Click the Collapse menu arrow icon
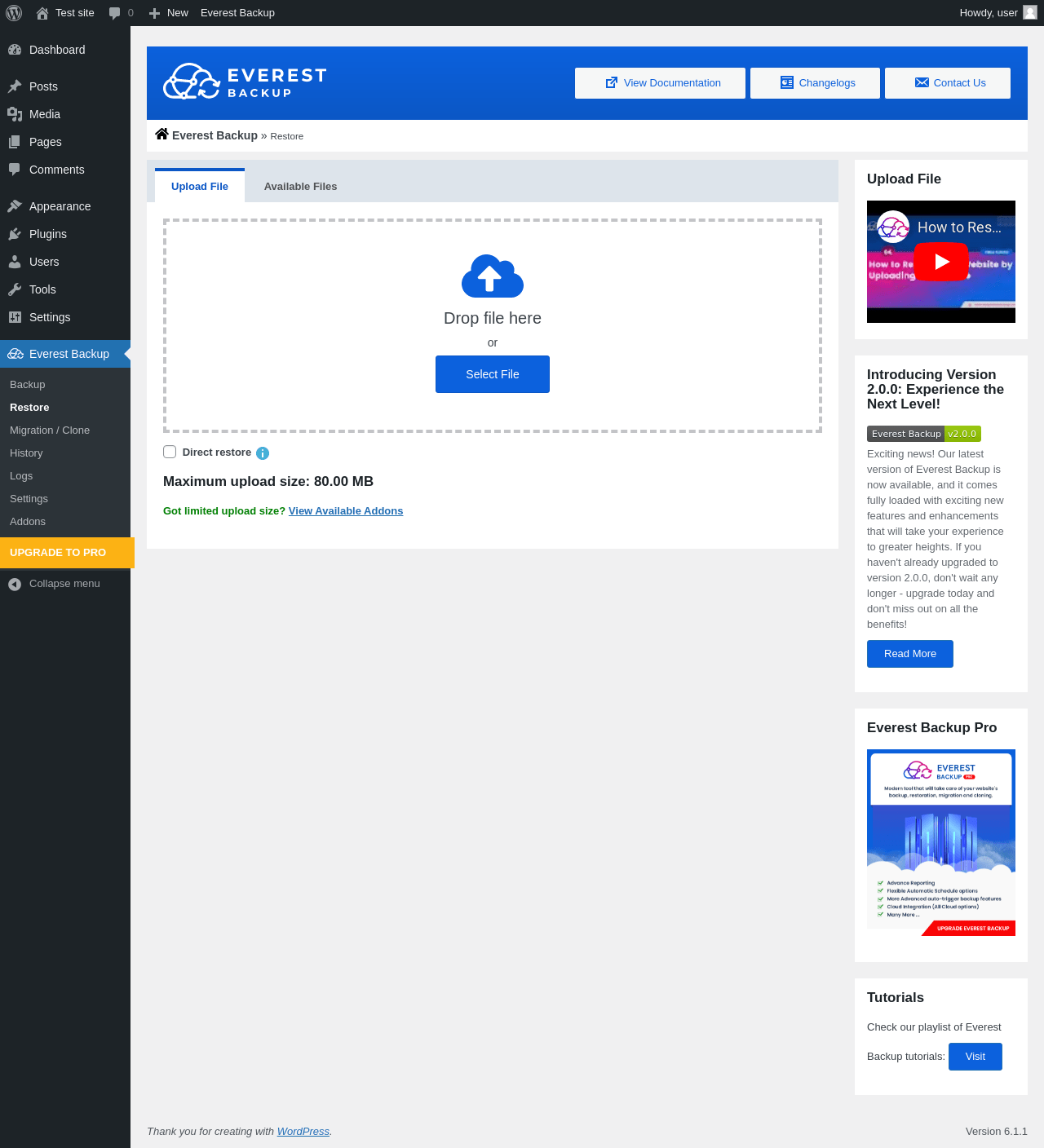 (15, 584)
